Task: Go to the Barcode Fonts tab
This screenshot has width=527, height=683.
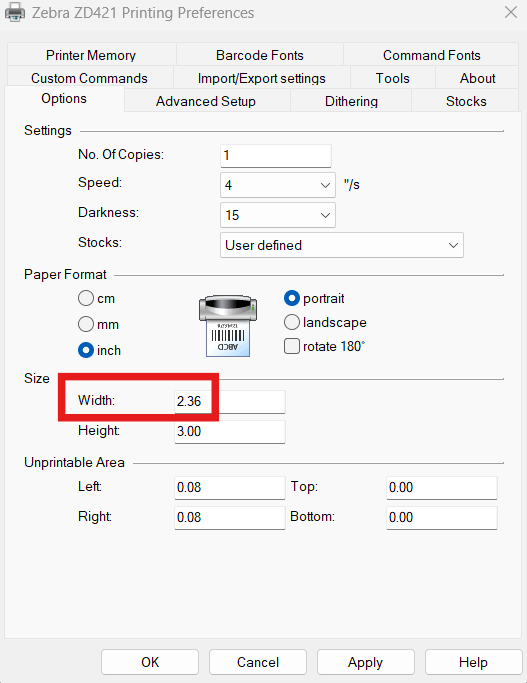Action: pyautogui.click(x=260, y=55)
